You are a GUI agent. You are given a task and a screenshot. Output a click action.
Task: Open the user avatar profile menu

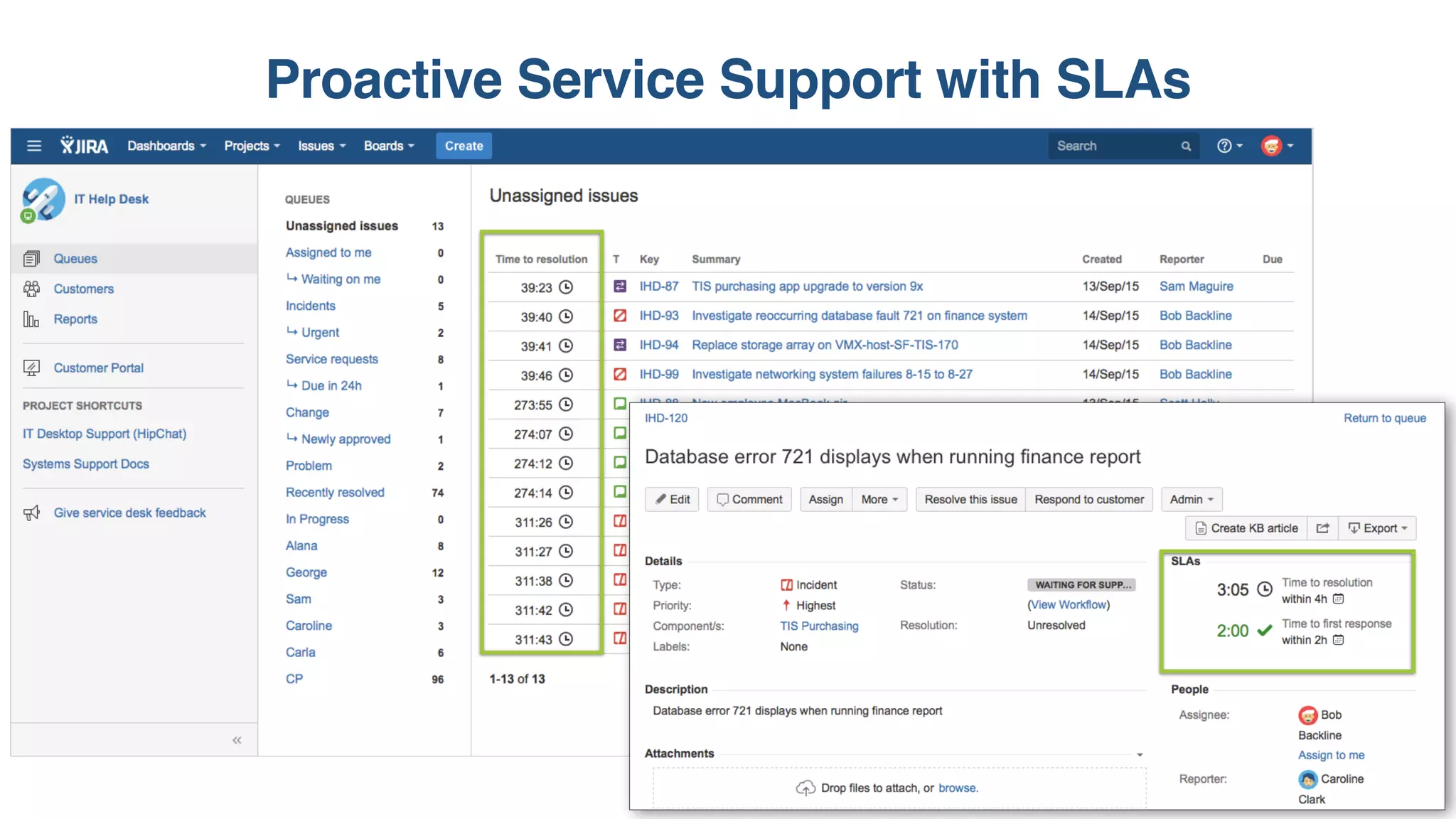(1278, 146)
